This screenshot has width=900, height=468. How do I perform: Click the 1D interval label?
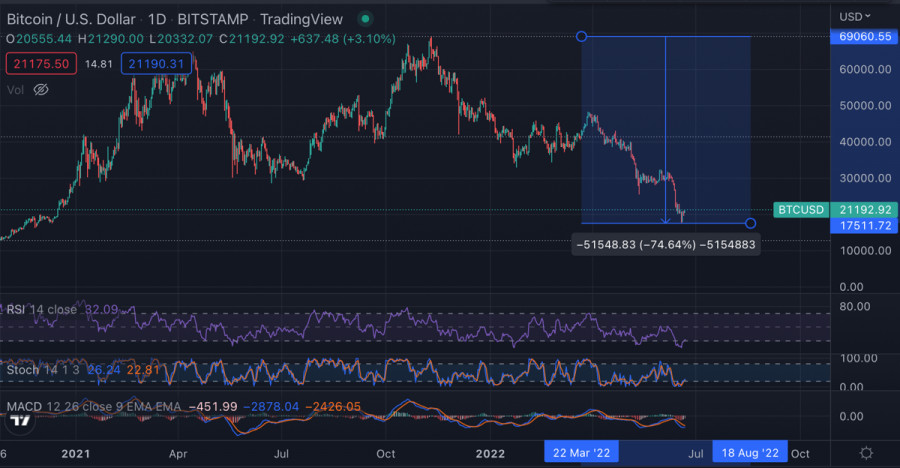157,20
